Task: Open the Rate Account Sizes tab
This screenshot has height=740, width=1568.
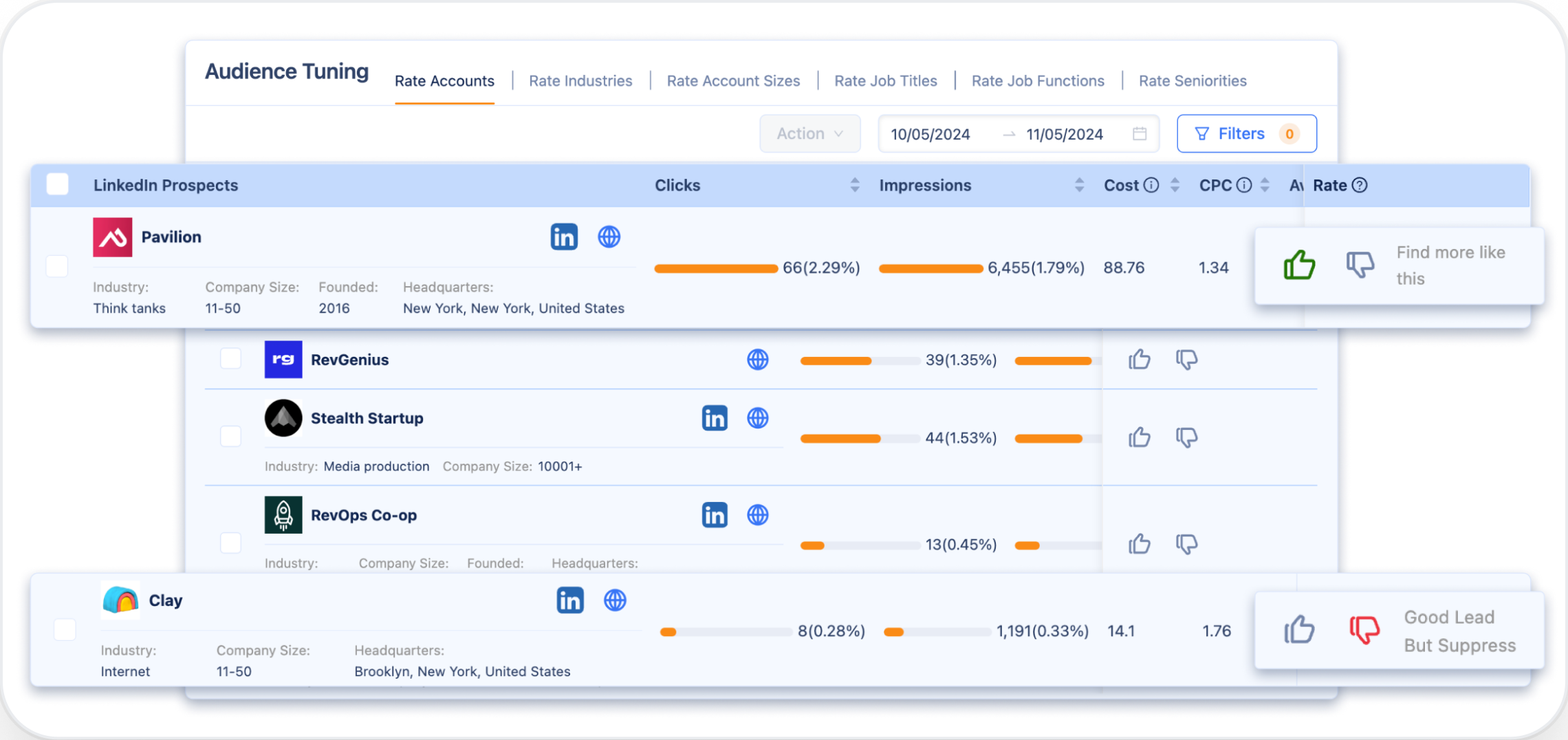Action: click(x=733, y=81)
